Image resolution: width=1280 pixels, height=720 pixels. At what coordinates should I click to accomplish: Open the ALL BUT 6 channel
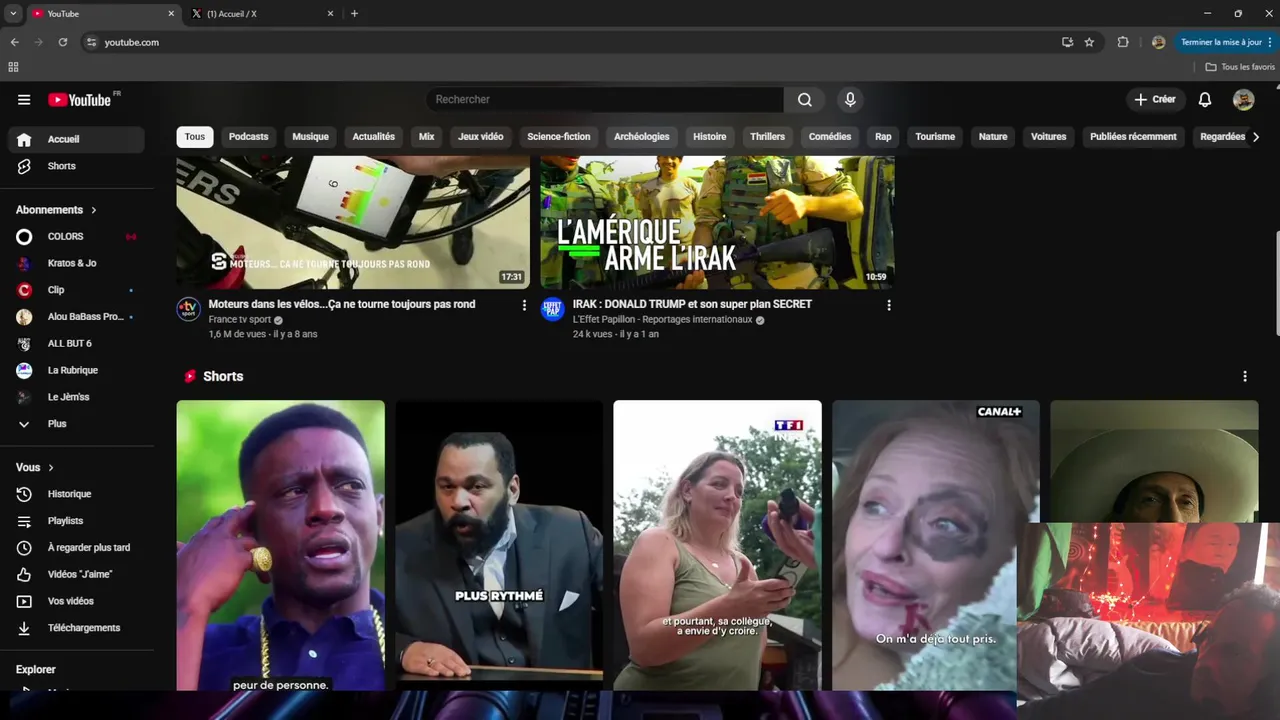pyautogui.click(x=76, y=343)
